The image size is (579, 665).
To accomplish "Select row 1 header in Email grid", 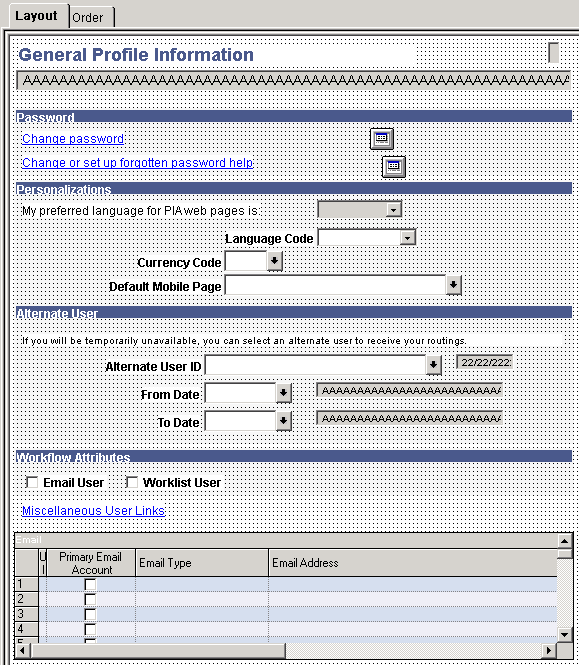I will (x=26, y=584).
